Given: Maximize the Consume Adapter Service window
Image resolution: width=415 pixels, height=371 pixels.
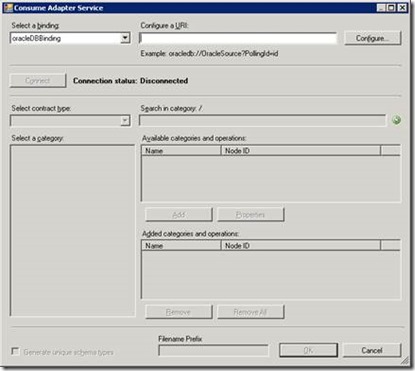Looking at the screenshot, I should [x=391, y=8].
